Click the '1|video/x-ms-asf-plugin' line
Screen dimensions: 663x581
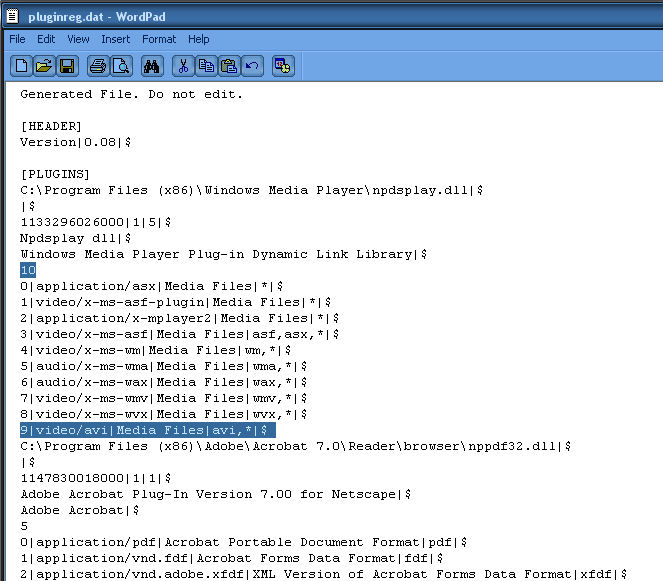tap(175, 302)
